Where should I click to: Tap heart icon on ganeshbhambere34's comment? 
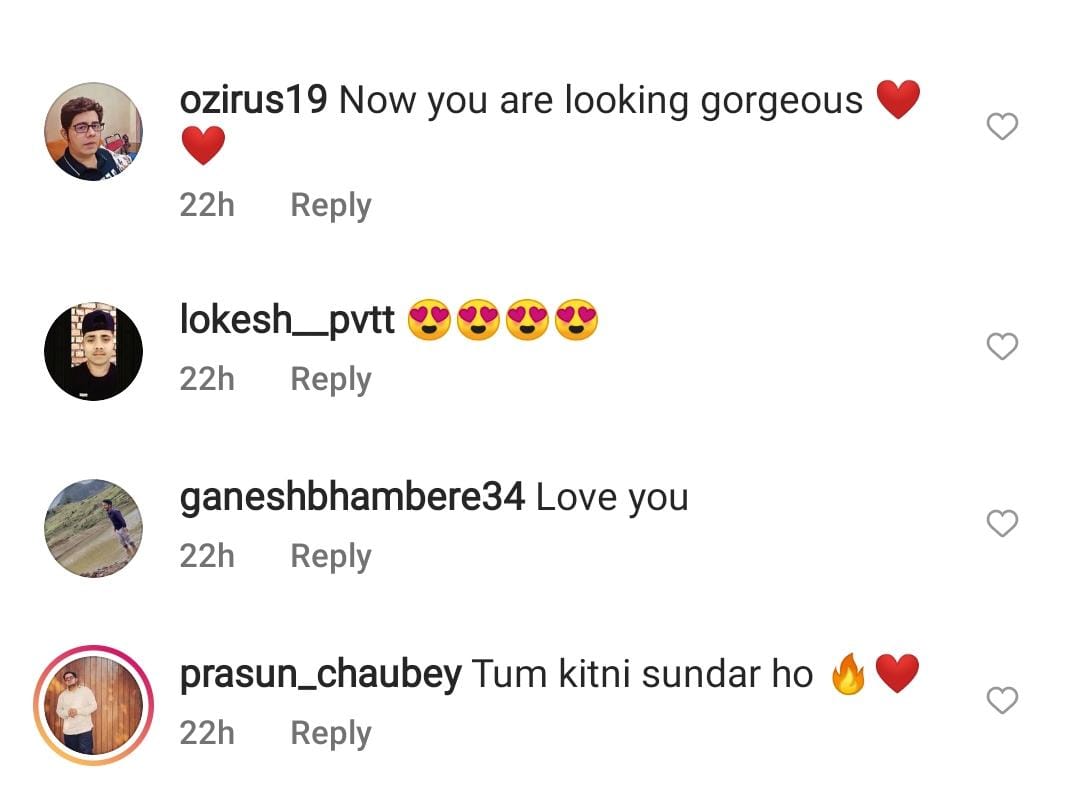point(1002,524)
